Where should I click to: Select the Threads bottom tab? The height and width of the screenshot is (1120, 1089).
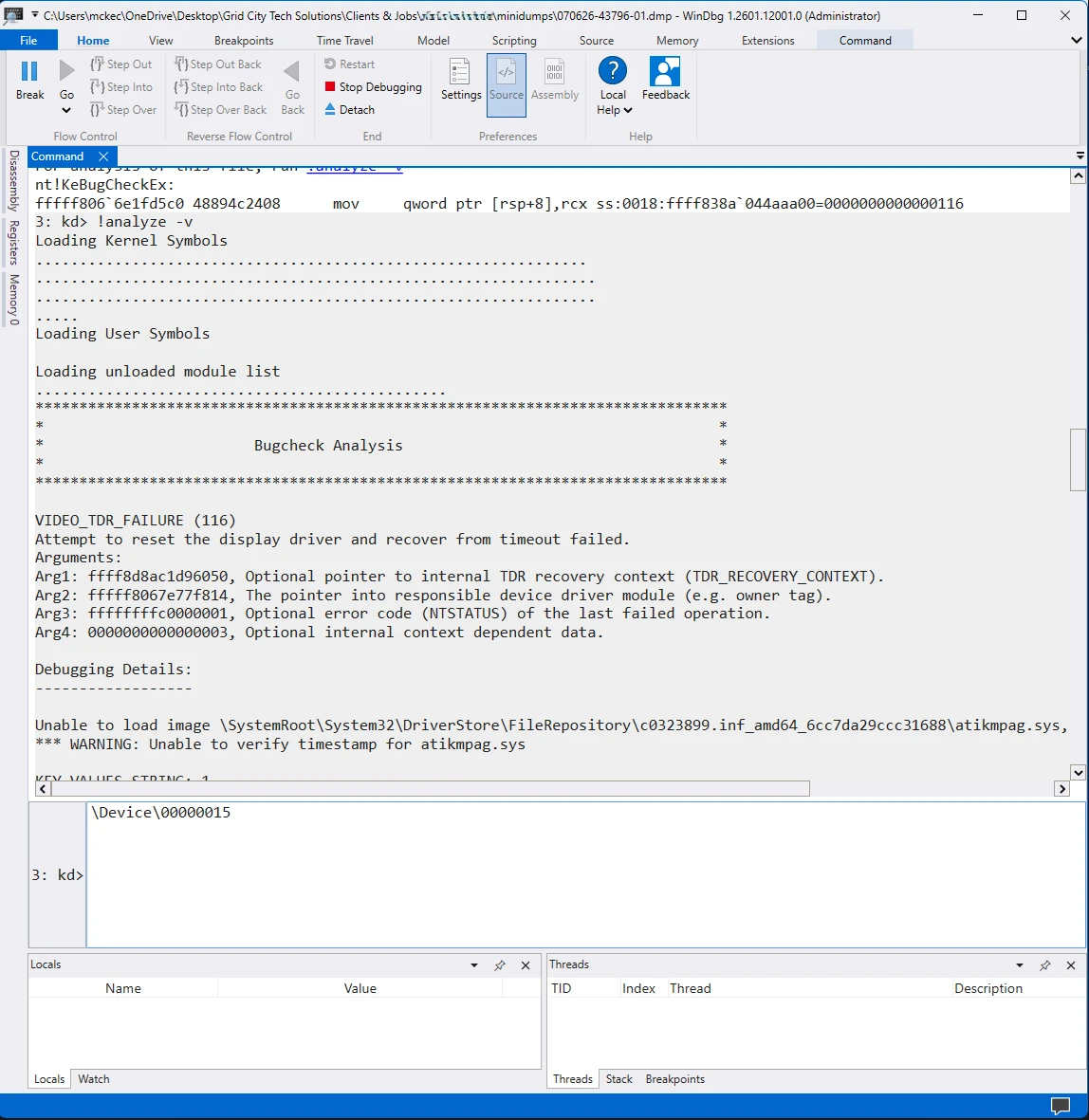[x=572, y=1078]
